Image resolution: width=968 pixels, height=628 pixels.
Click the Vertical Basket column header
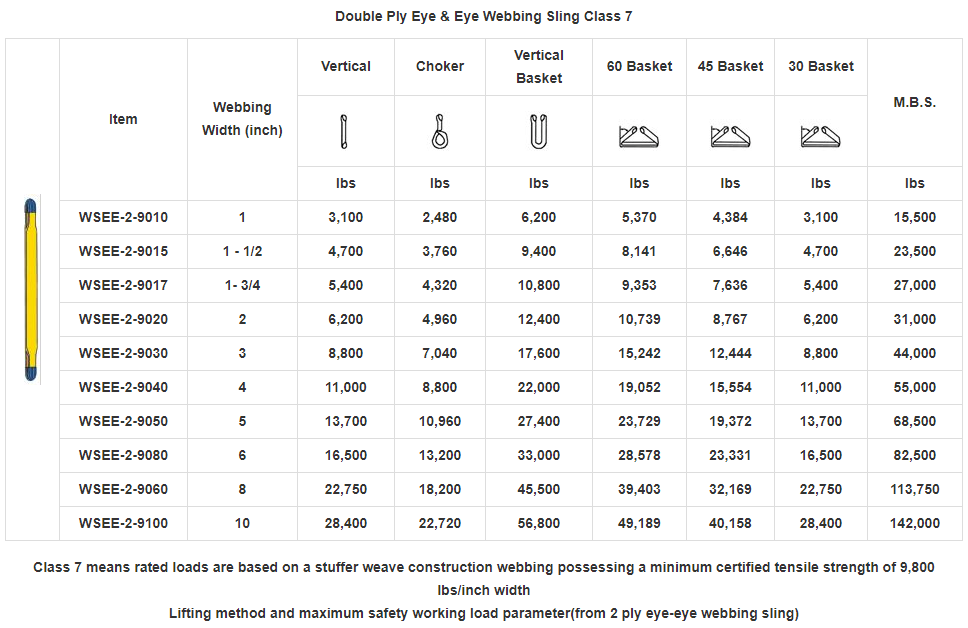click(539, 67)
